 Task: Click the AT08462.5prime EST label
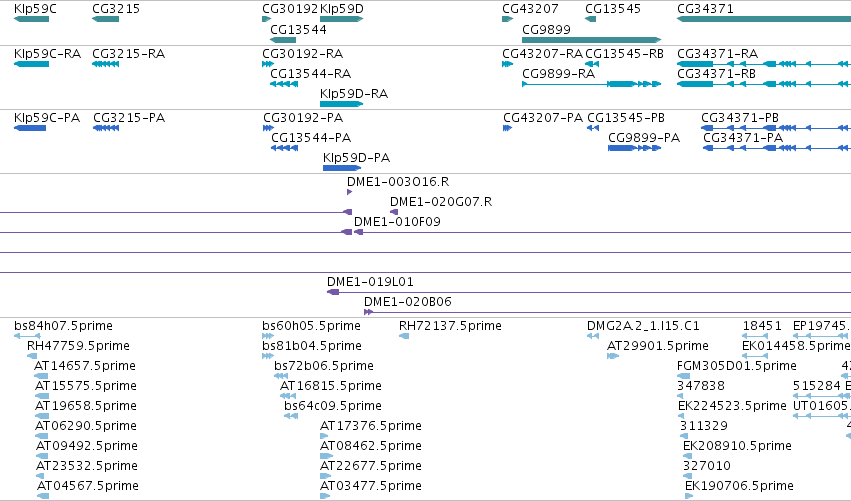pos(371,446)
